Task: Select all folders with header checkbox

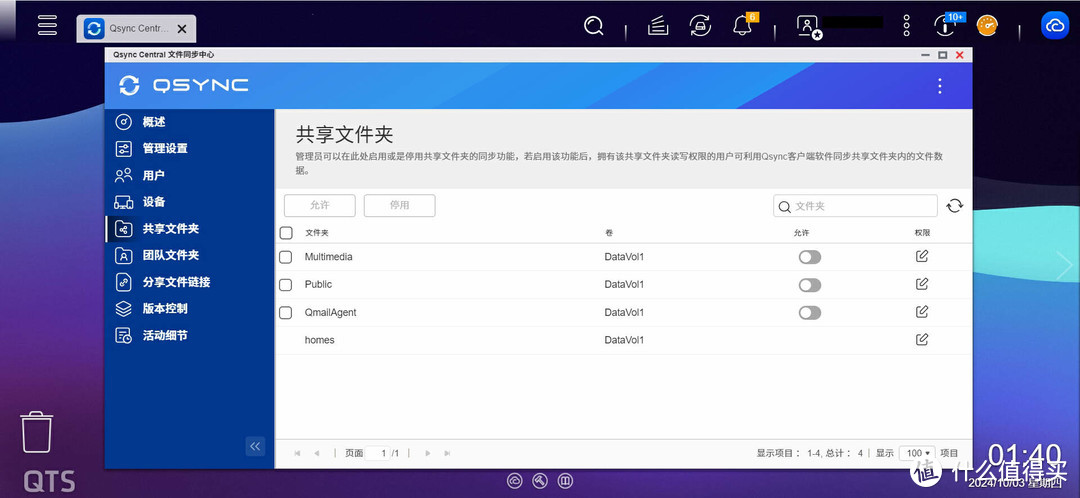Action: (x=286, y=233)
